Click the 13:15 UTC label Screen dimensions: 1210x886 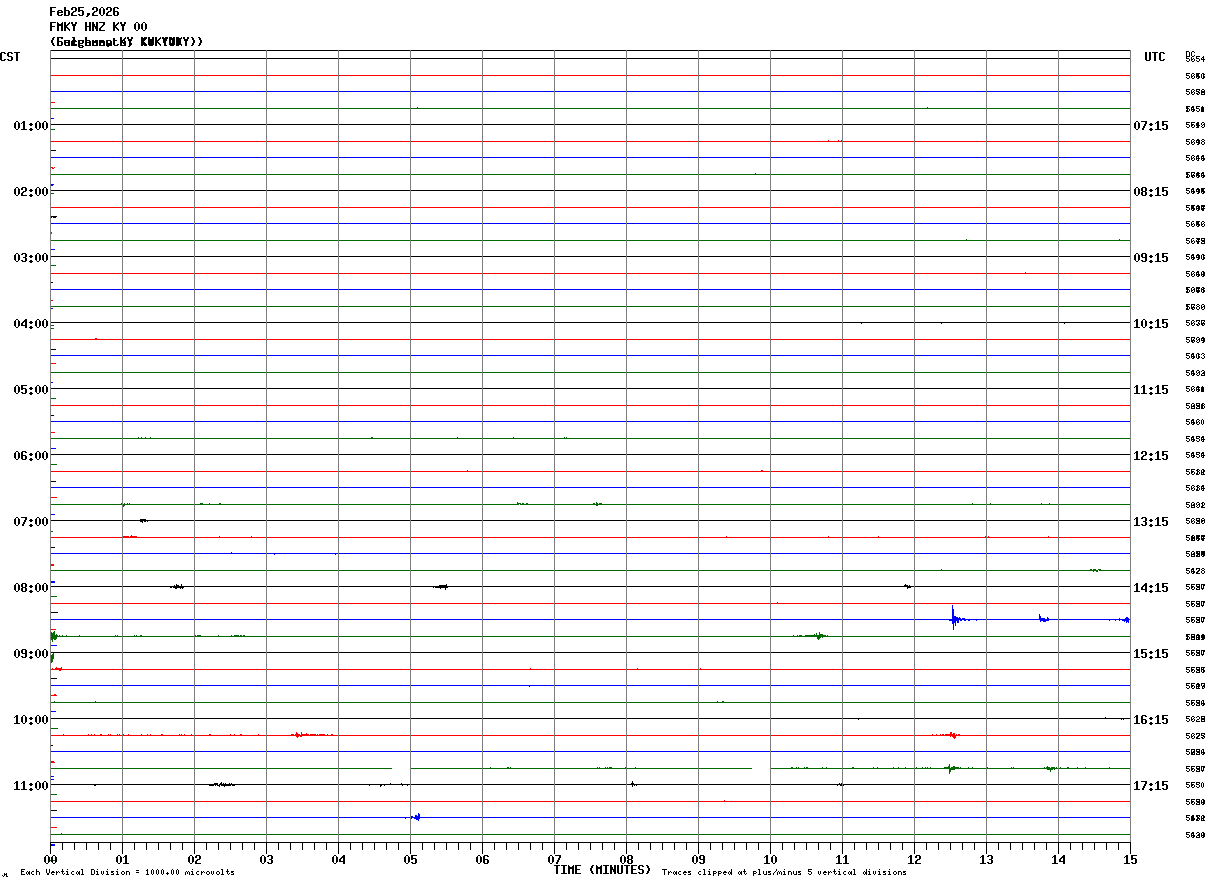pyautogui.click(x=1151, y=522)
